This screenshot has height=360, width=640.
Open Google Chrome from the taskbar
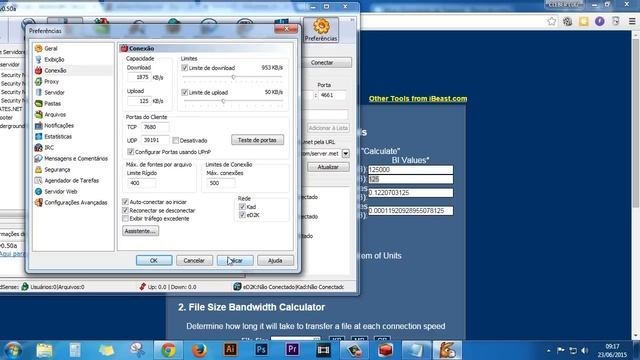(x=168, y=350)
